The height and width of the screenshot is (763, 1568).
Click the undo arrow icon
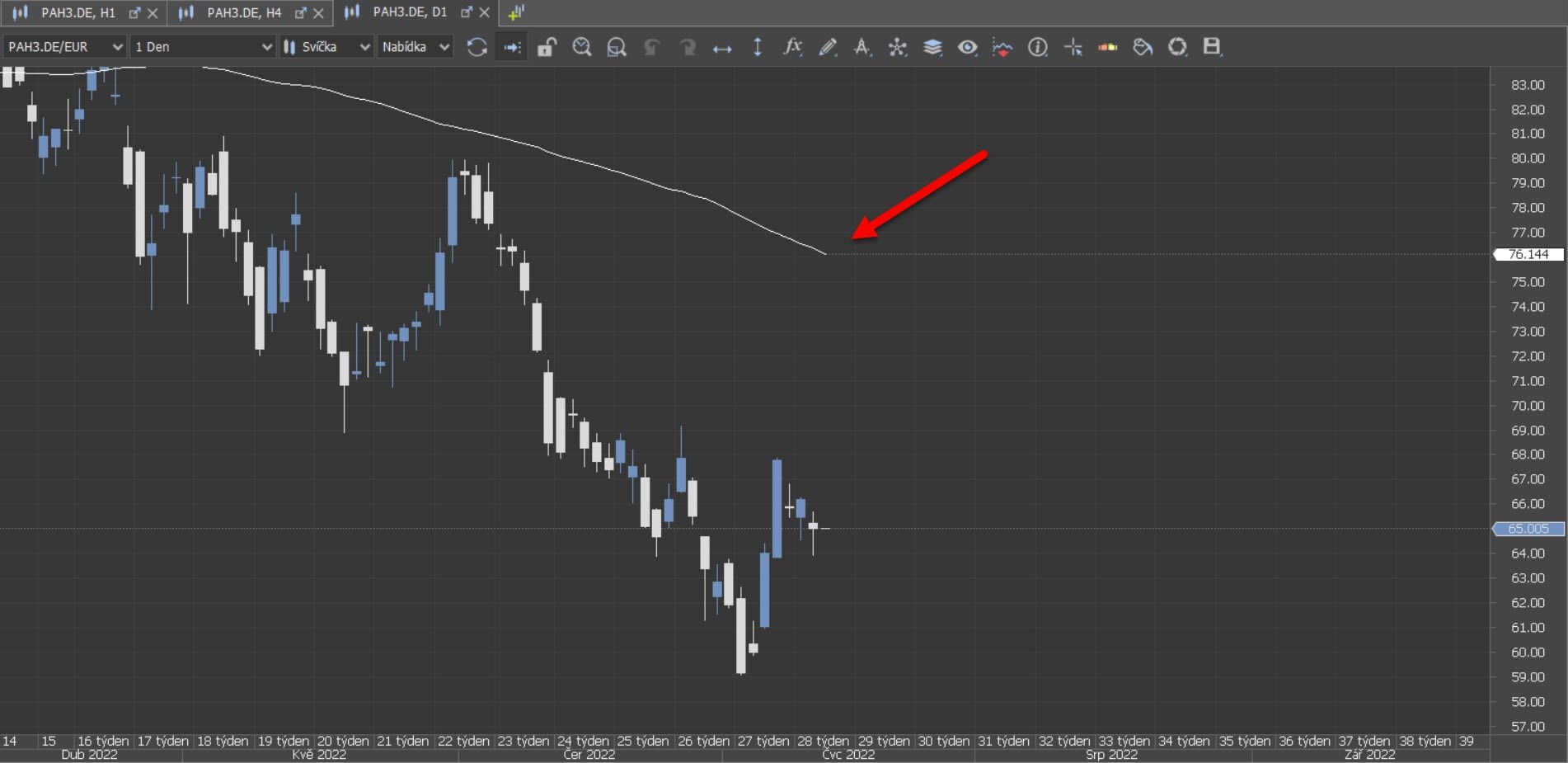tap(652, 47)
